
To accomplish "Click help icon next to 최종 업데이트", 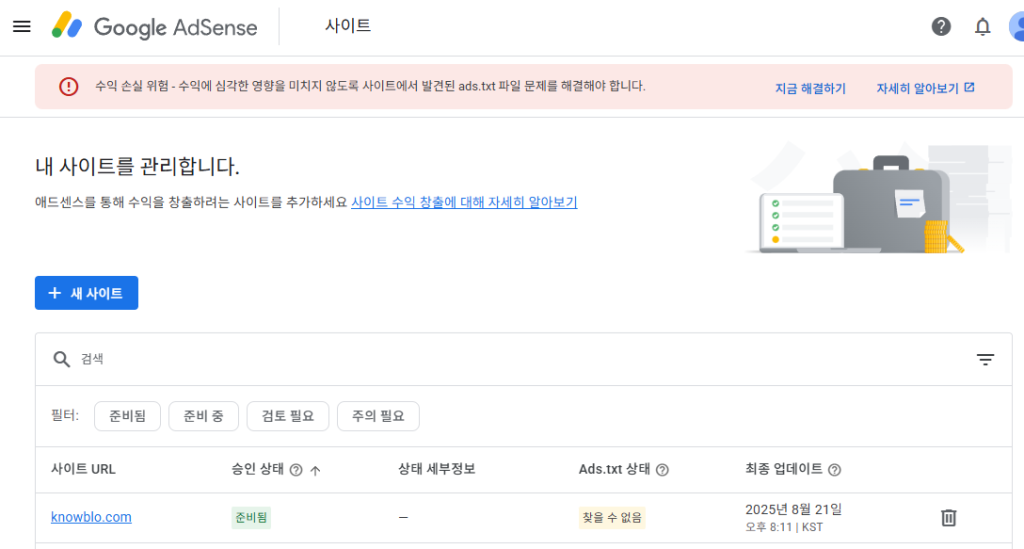I will point(835,470).
